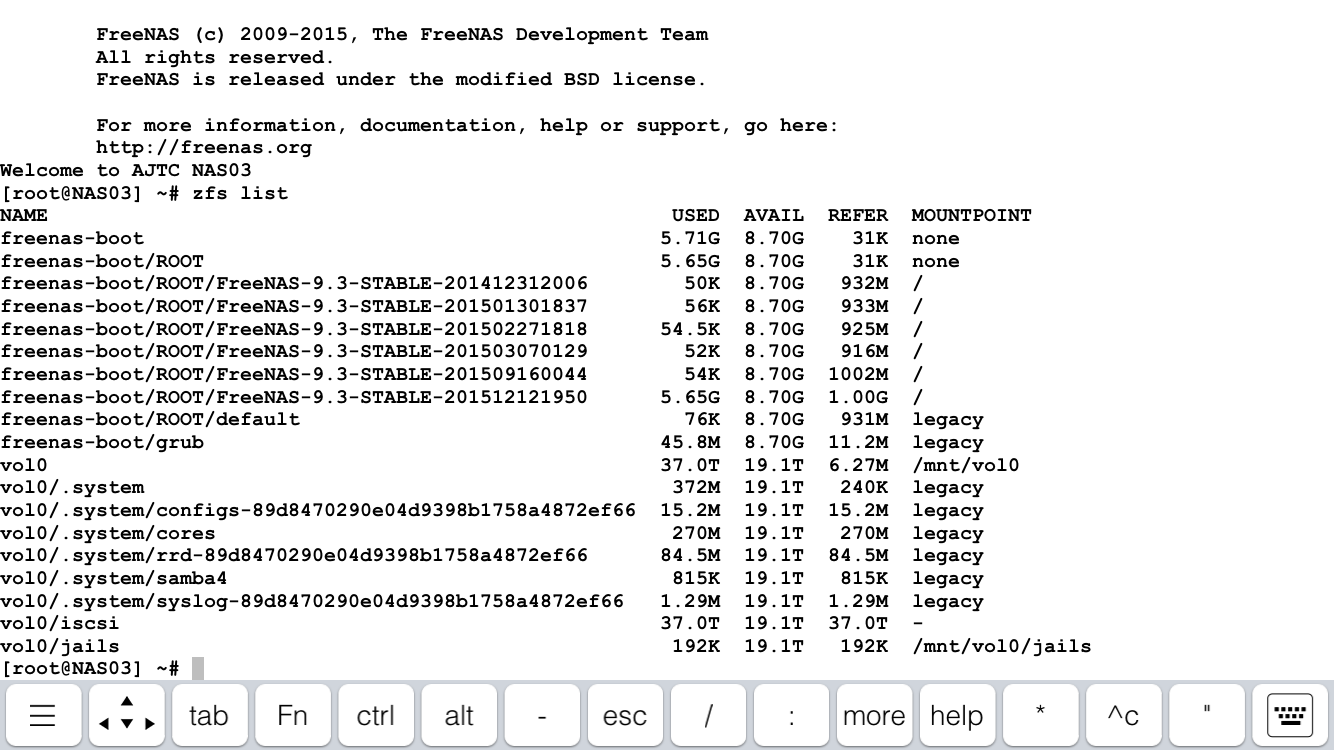1334x750 pixels.
Task: Select the "vol0/.system/samba4" dataset name
Action: tap(114, 578)
